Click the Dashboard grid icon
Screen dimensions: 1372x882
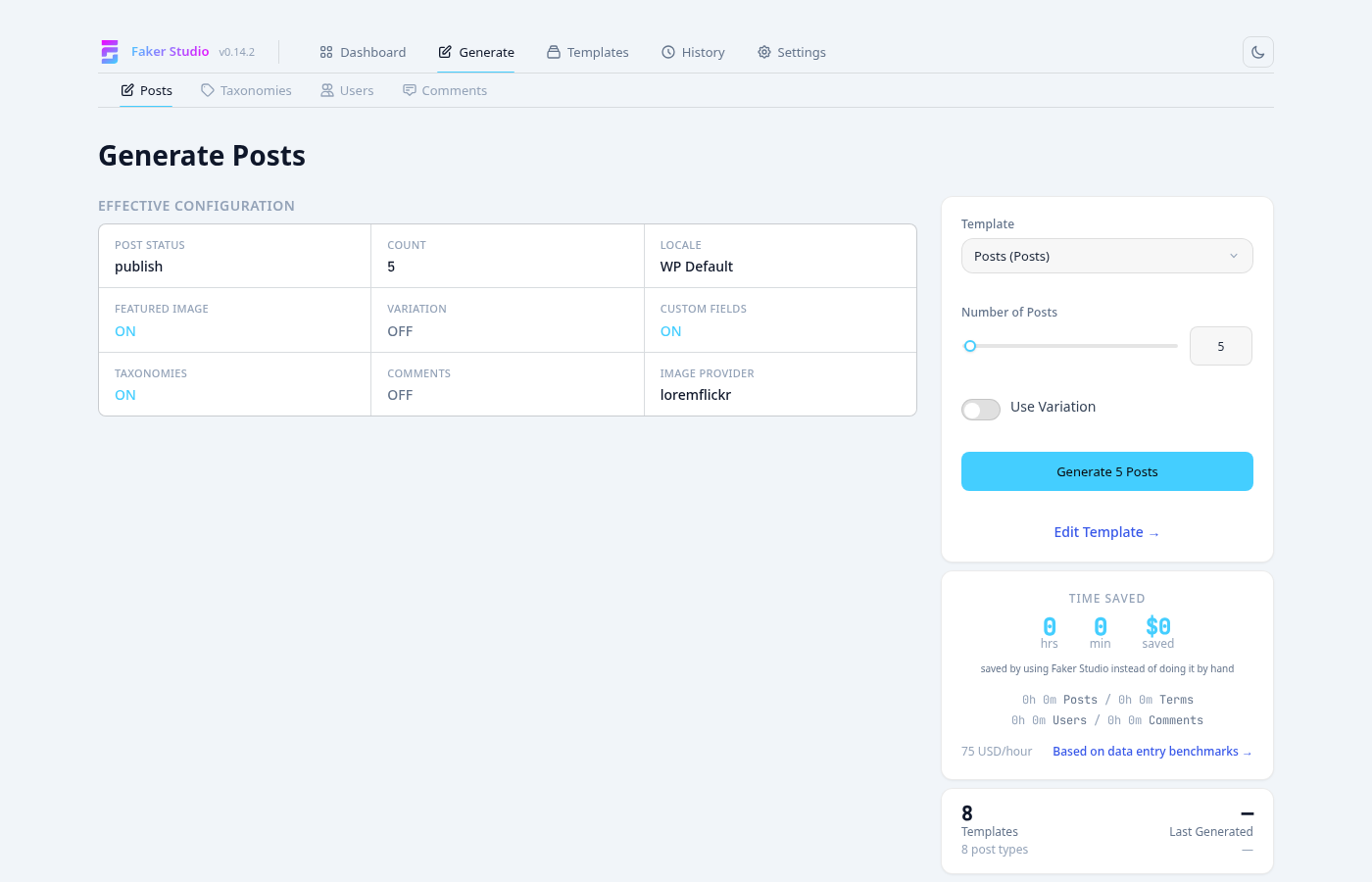tap(326, 52)
